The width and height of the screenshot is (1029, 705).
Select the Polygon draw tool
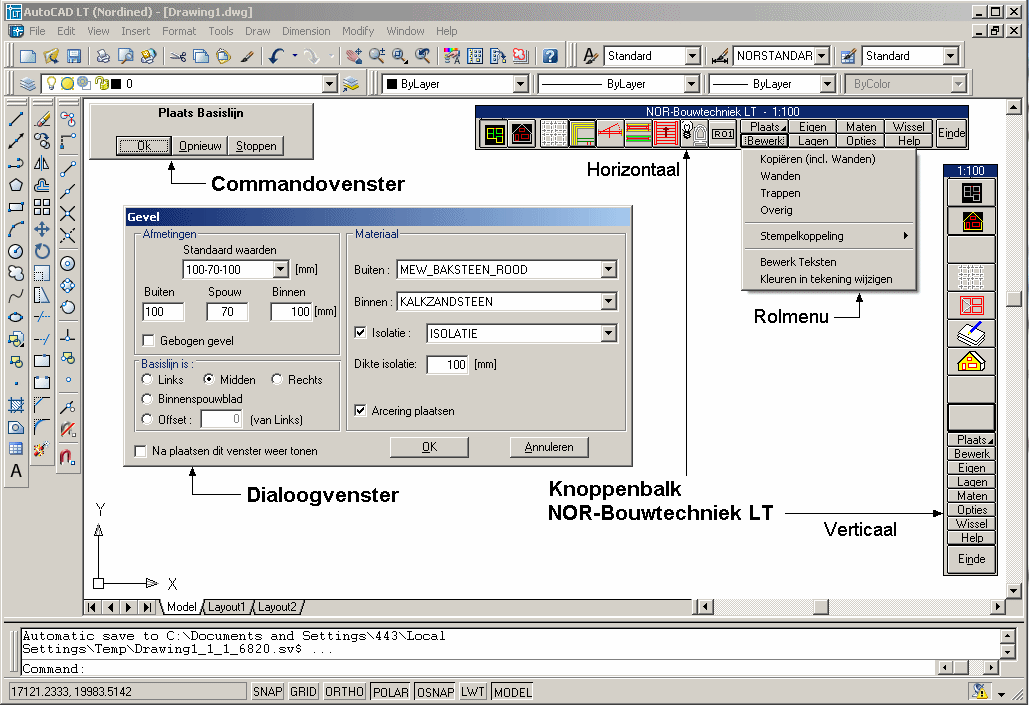[16, 185]
